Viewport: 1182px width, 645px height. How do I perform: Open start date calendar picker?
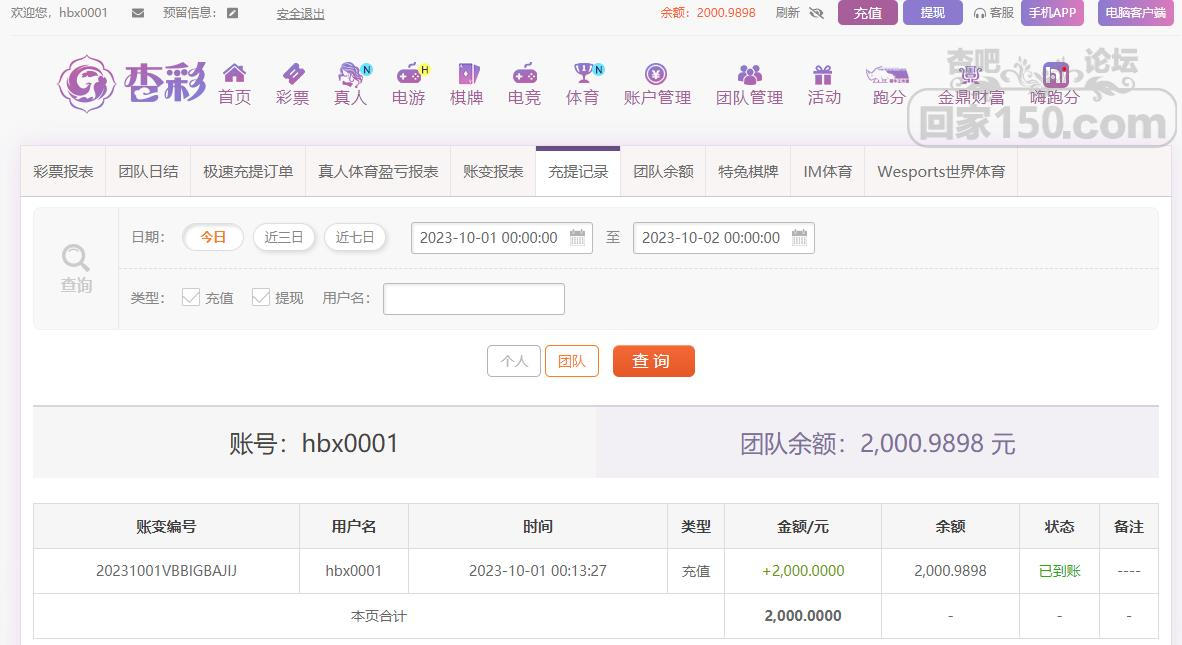pos(577,238)
